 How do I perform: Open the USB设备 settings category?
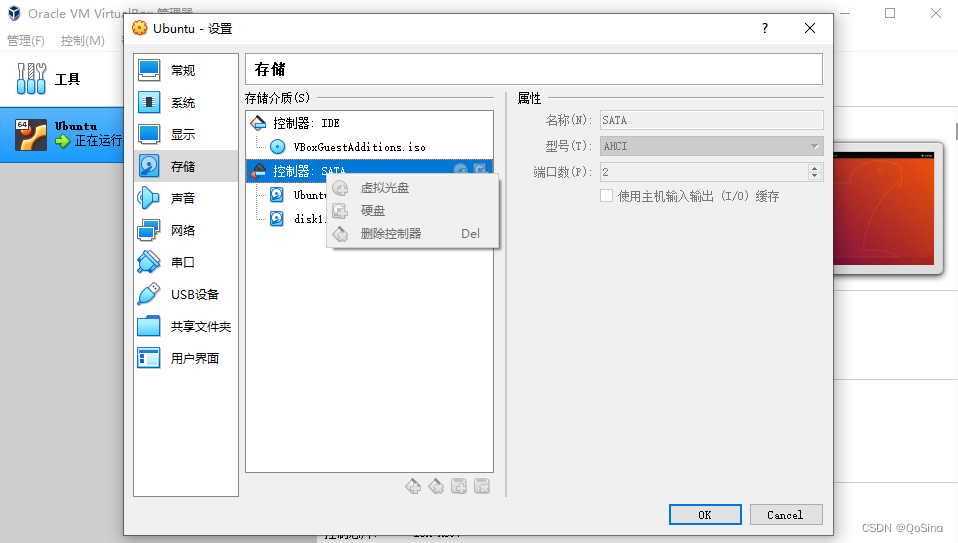pos(186,294)
